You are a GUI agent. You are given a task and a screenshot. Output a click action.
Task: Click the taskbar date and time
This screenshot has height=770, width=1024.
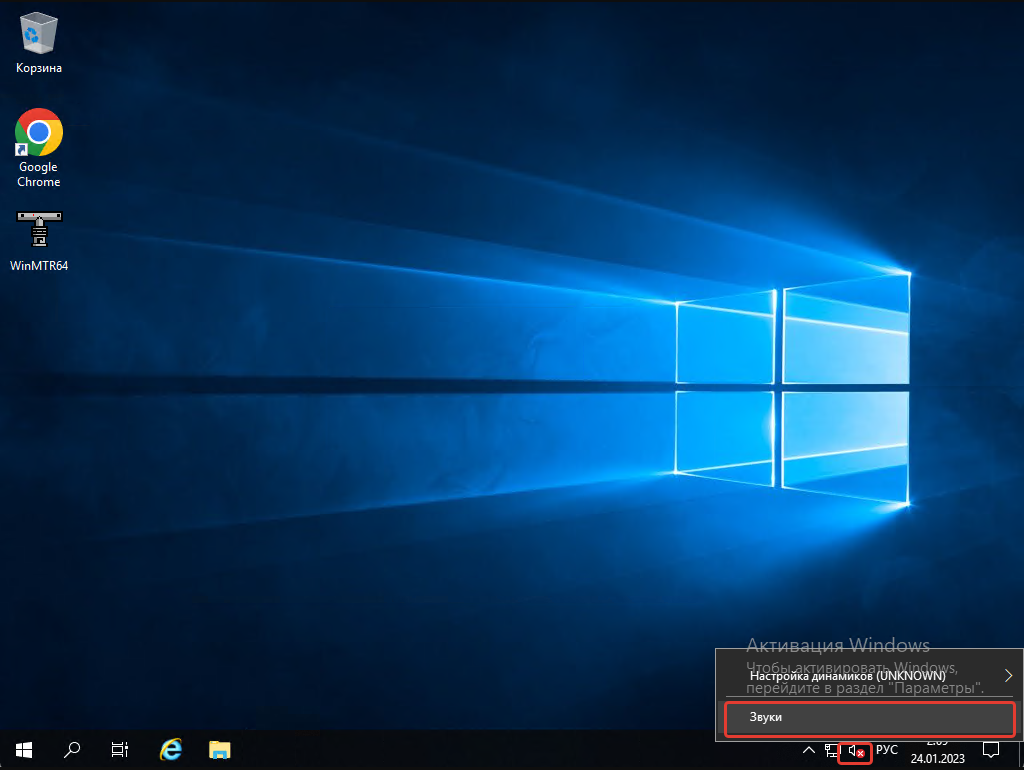[x=936, y=750]
